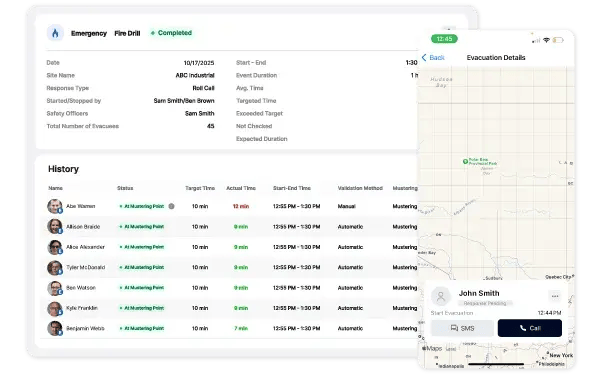Viewport: 600px width, 376px height.
Task: Click the Safety Officers value Sam Smith
Action: pyautogui.click(x=200, y=114)
